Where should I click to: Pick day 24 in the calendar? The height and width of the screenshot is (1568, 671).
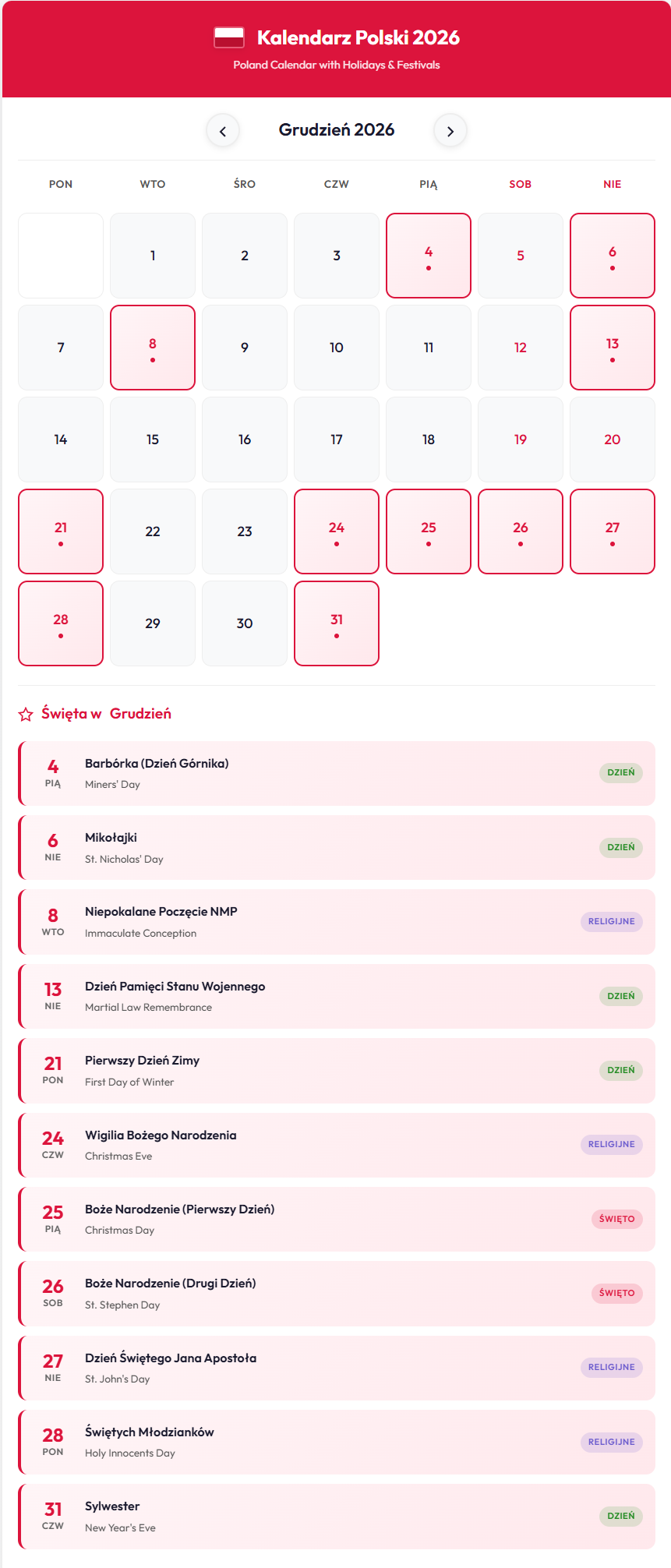[x=337, y=531]
